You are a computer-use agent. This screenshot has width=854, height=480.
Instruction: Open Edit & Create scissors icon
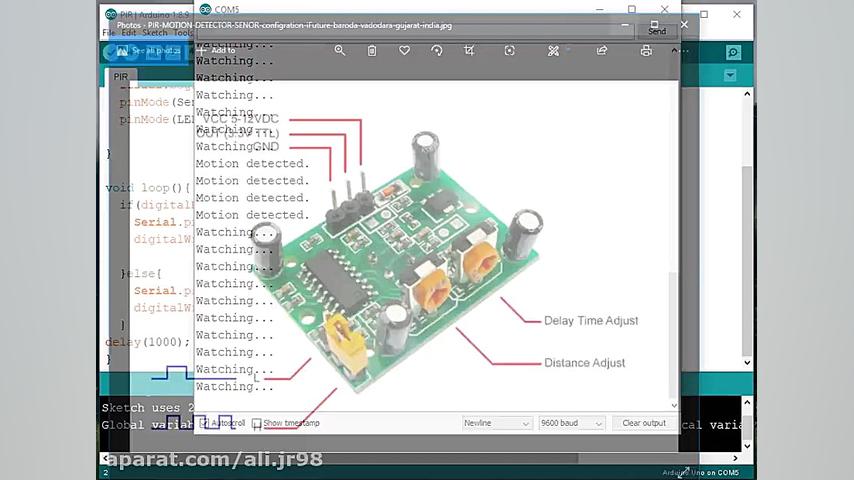(553, 51)
